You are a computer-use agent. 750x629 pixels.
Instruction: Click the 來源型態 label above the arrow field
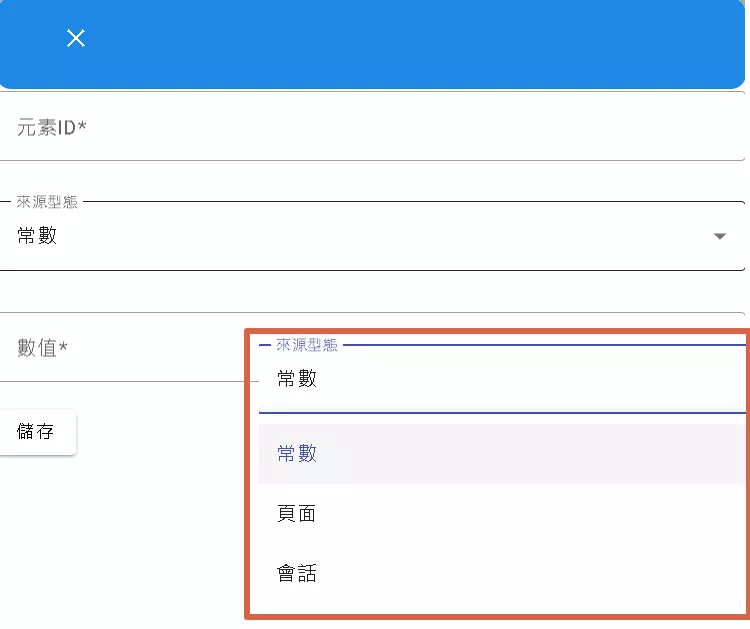coord(47,203)
